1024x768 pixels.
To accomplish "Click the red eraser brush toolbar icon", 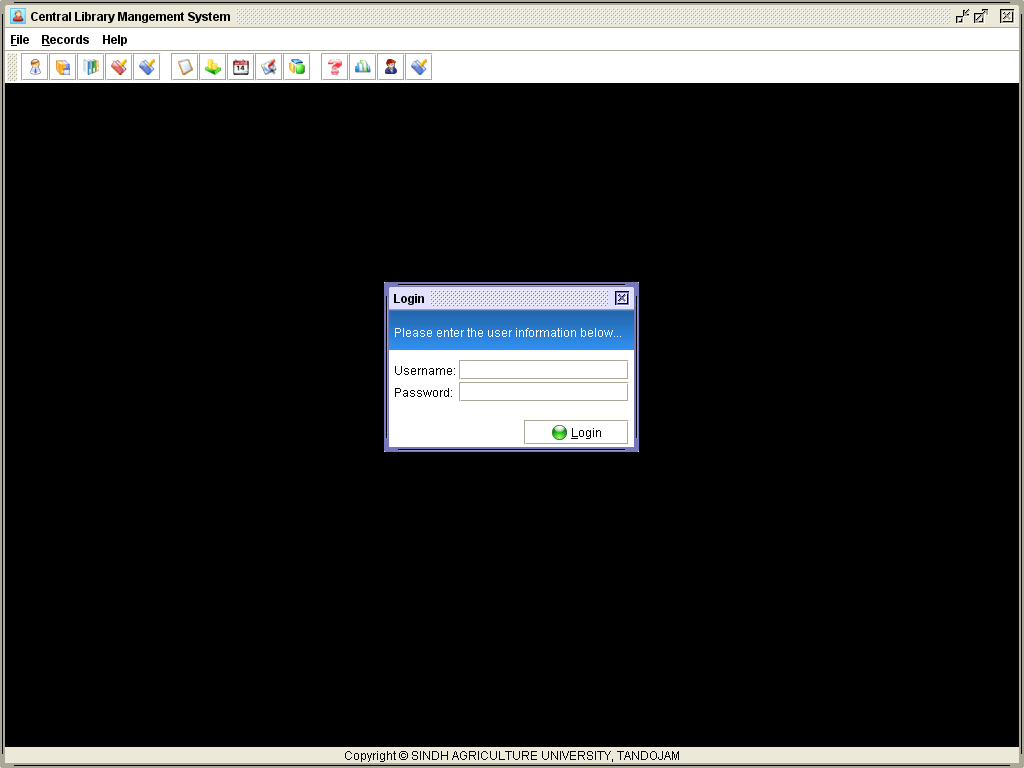I will tap(119, 67).
